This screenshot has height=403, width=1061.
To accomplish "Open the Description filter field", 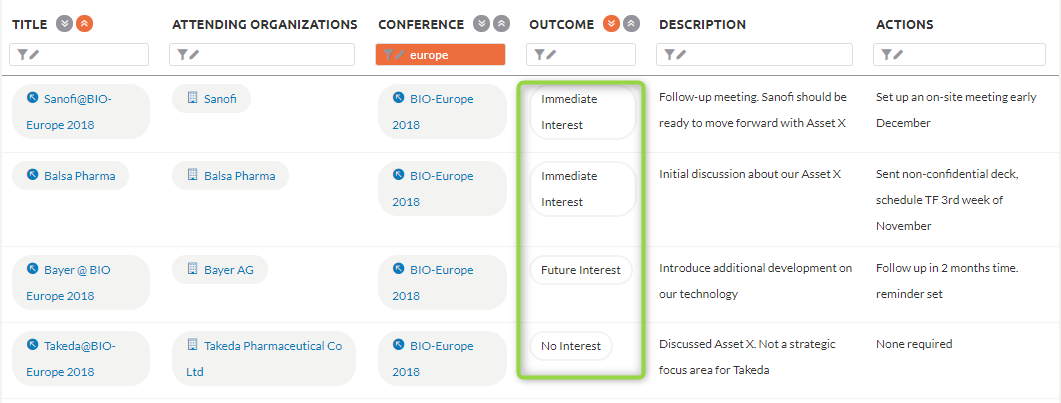I will tap(754, 55).
